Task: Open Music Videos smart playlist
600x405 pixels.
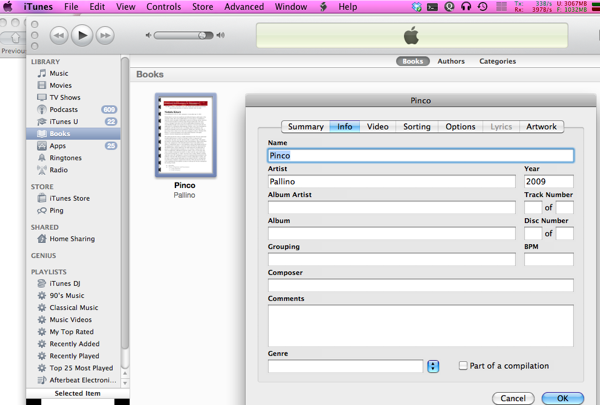Action: 70,320
